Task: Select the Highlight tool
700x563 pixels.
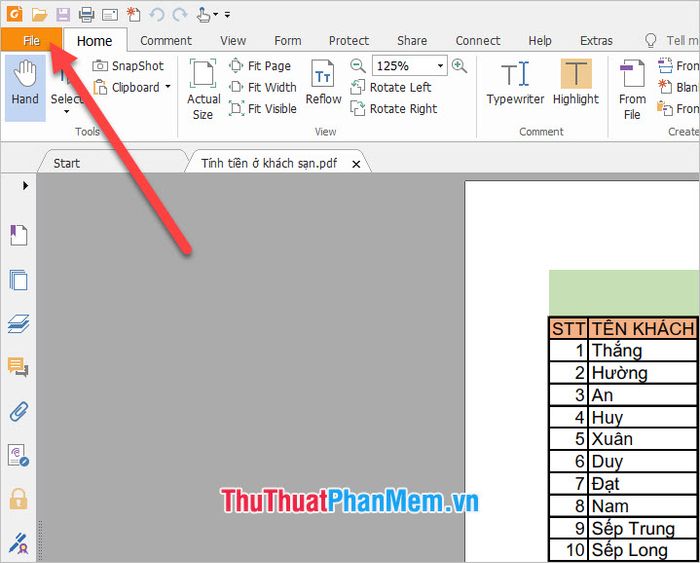Action: 575,83
